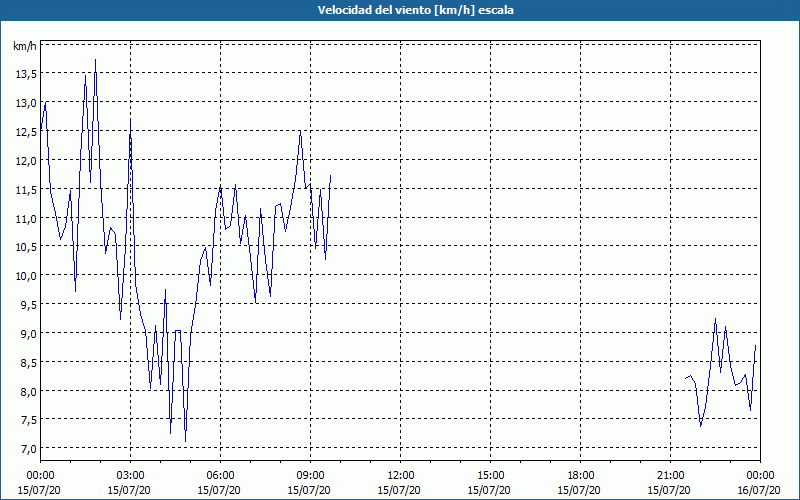Choose the '12:00' time label
800x500 pixels.
click(401, 476)
